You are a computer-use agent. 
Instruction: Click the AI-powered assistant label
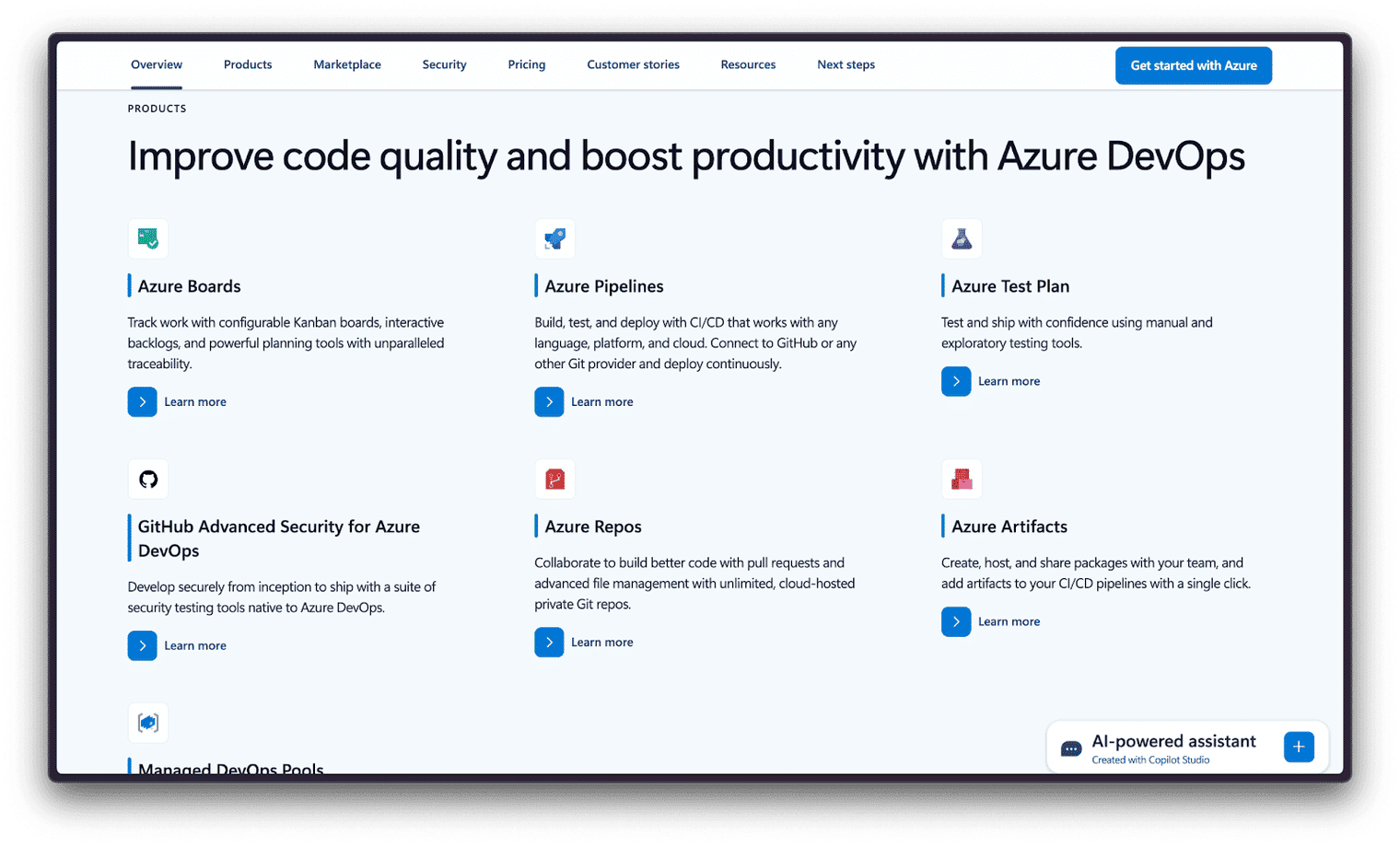pos(1173,741)
